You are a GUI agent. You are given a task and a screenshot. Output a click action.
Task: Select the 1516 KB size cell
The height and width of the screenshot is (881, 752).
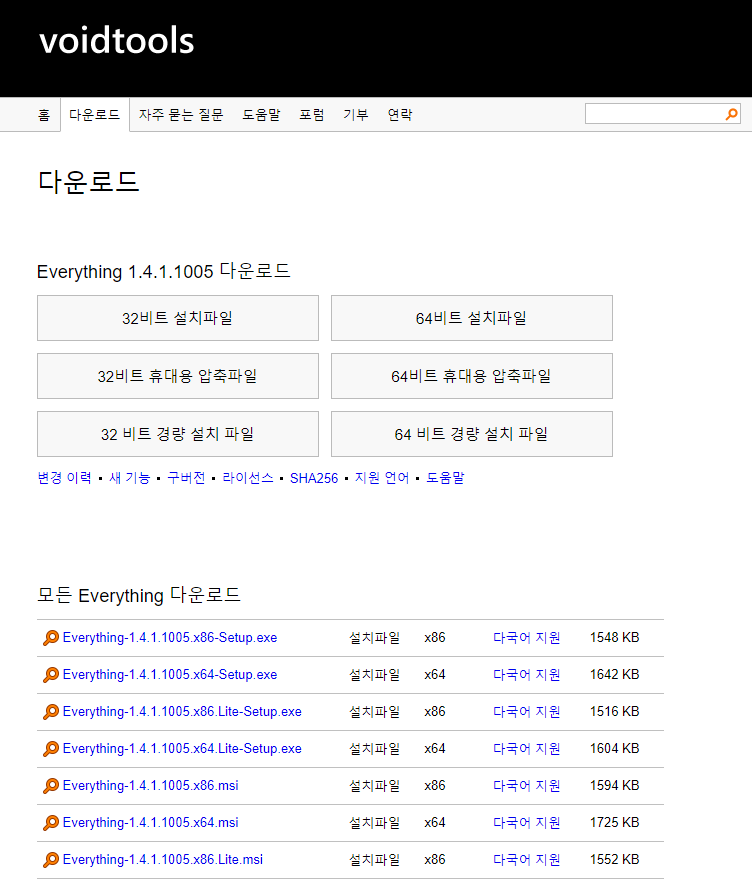(x=614, y=712)
